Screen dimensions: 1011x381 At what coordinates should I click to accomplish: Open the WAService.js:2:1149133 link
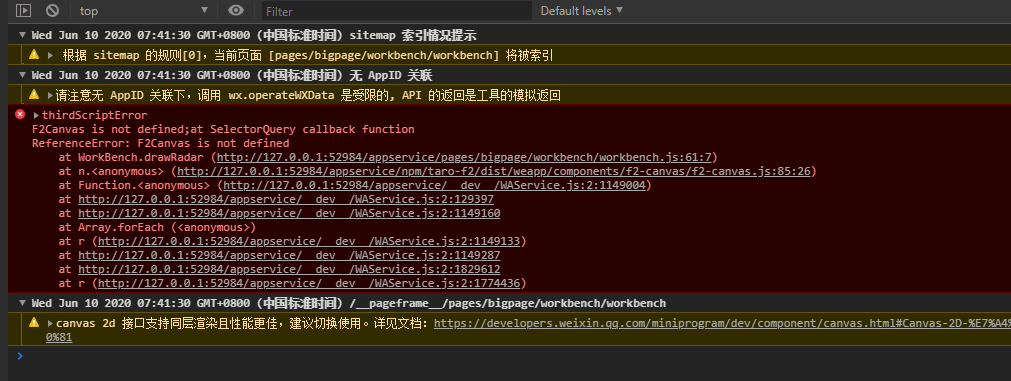pyautogui.click(x=309, y=242)
